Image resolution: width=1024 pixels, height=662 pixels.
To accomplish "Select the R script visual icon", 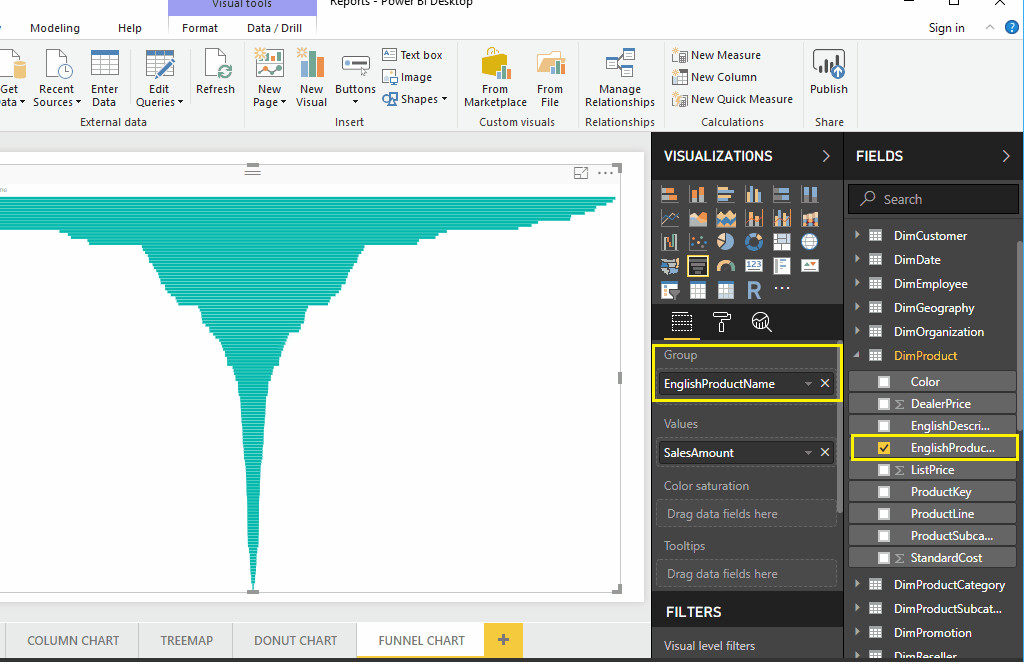I will [754, 290].
